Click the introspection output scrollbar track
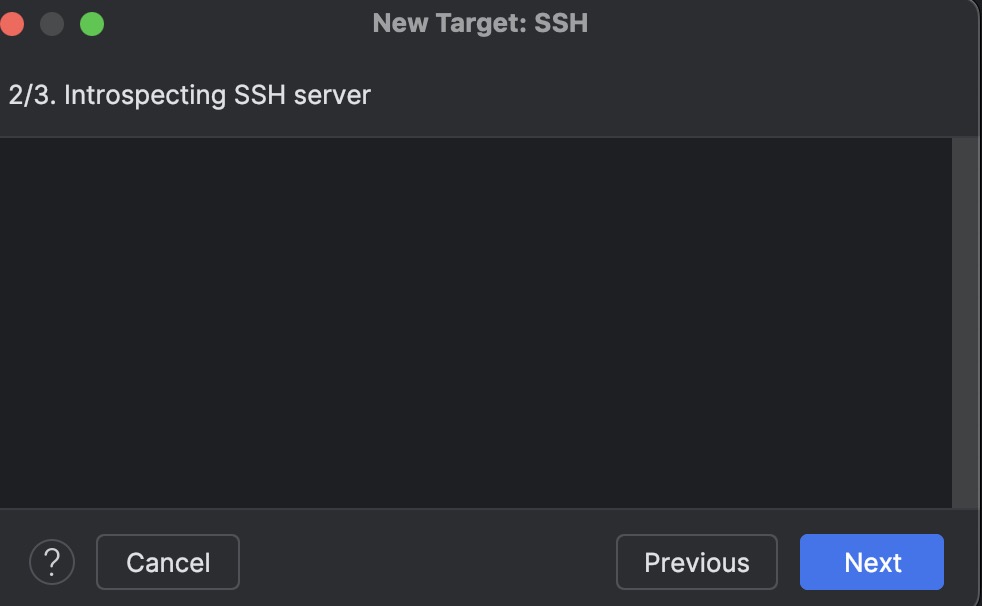 tap(965, 322)
